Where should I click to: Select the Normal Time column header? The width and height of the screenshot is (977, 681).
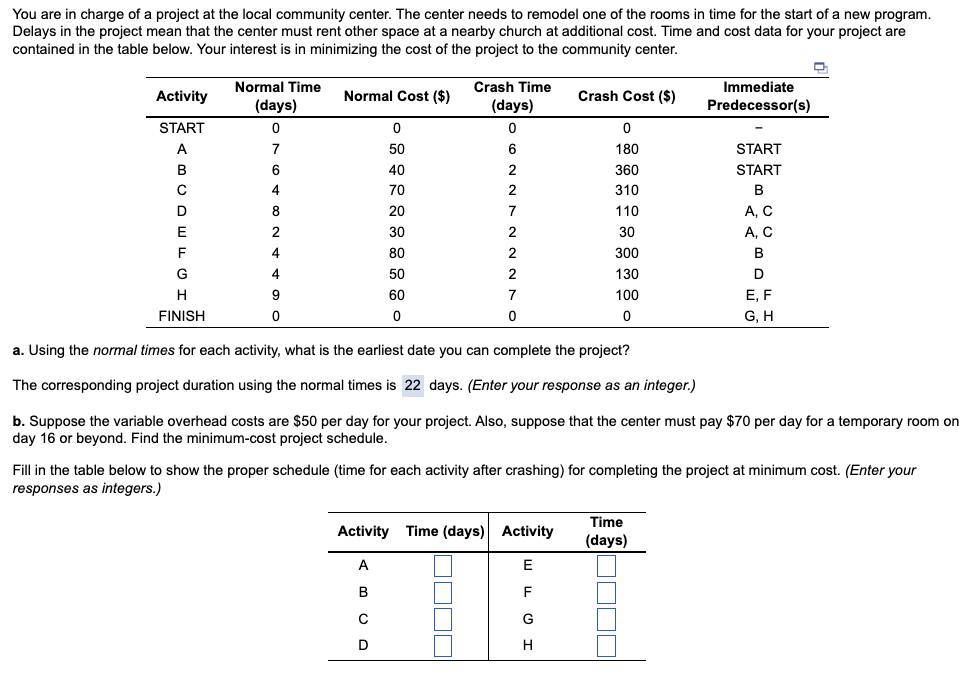click(277, 95)
